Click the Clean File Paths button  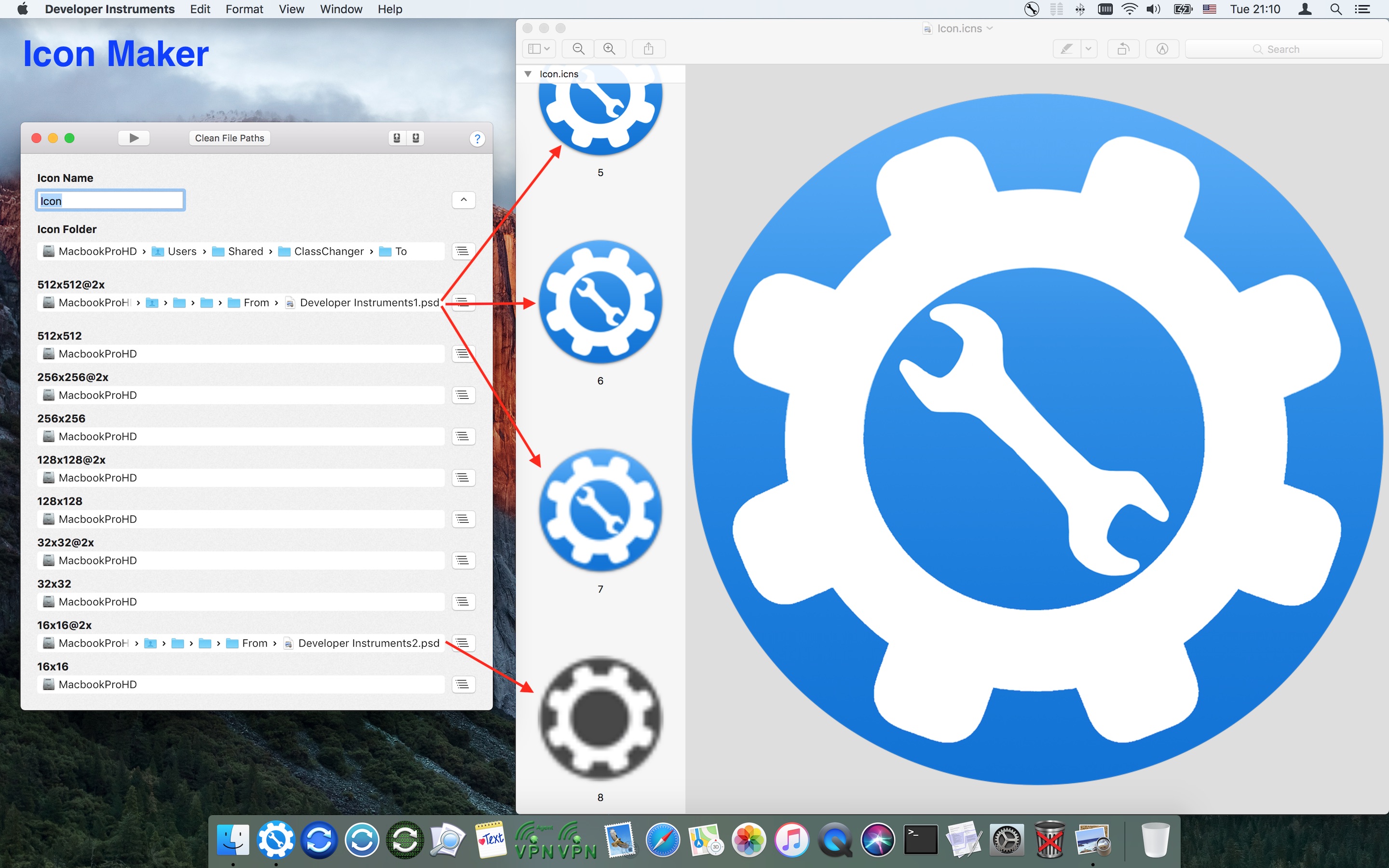point(229,138)
